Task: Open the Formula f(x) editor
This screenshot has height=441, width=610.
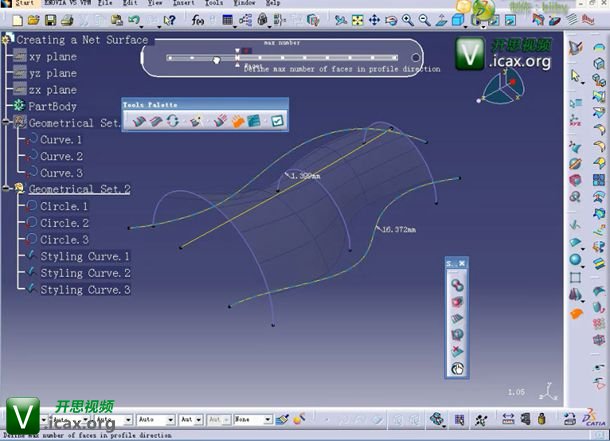Action: (x=198, y=20)
